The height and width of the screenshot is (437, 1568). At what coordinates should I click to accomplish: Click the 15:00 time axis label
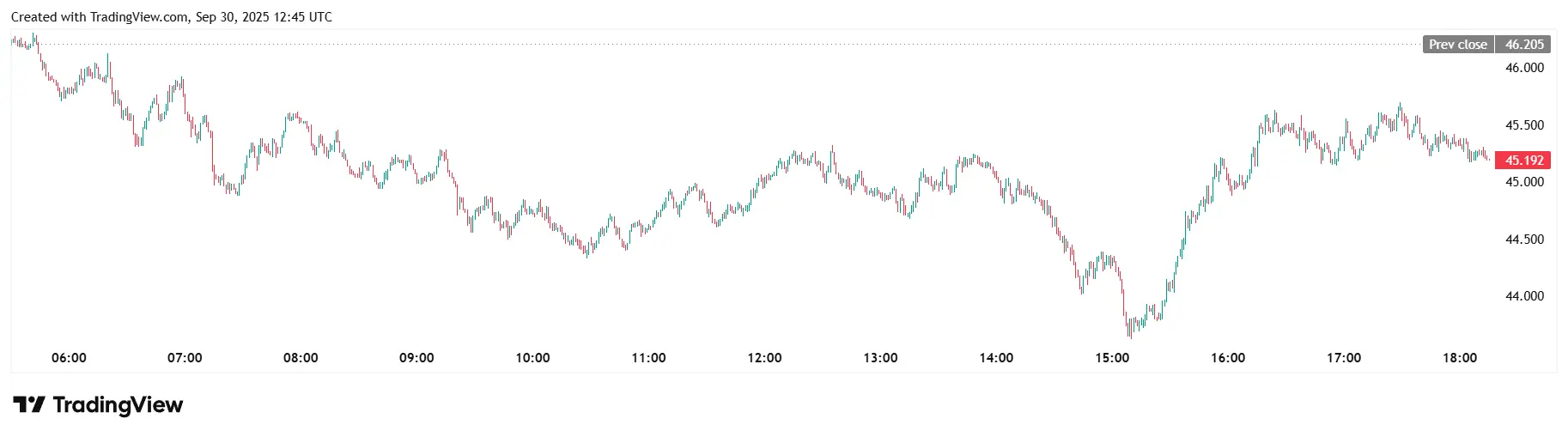pyautogui.click(x=1112, y=358)
